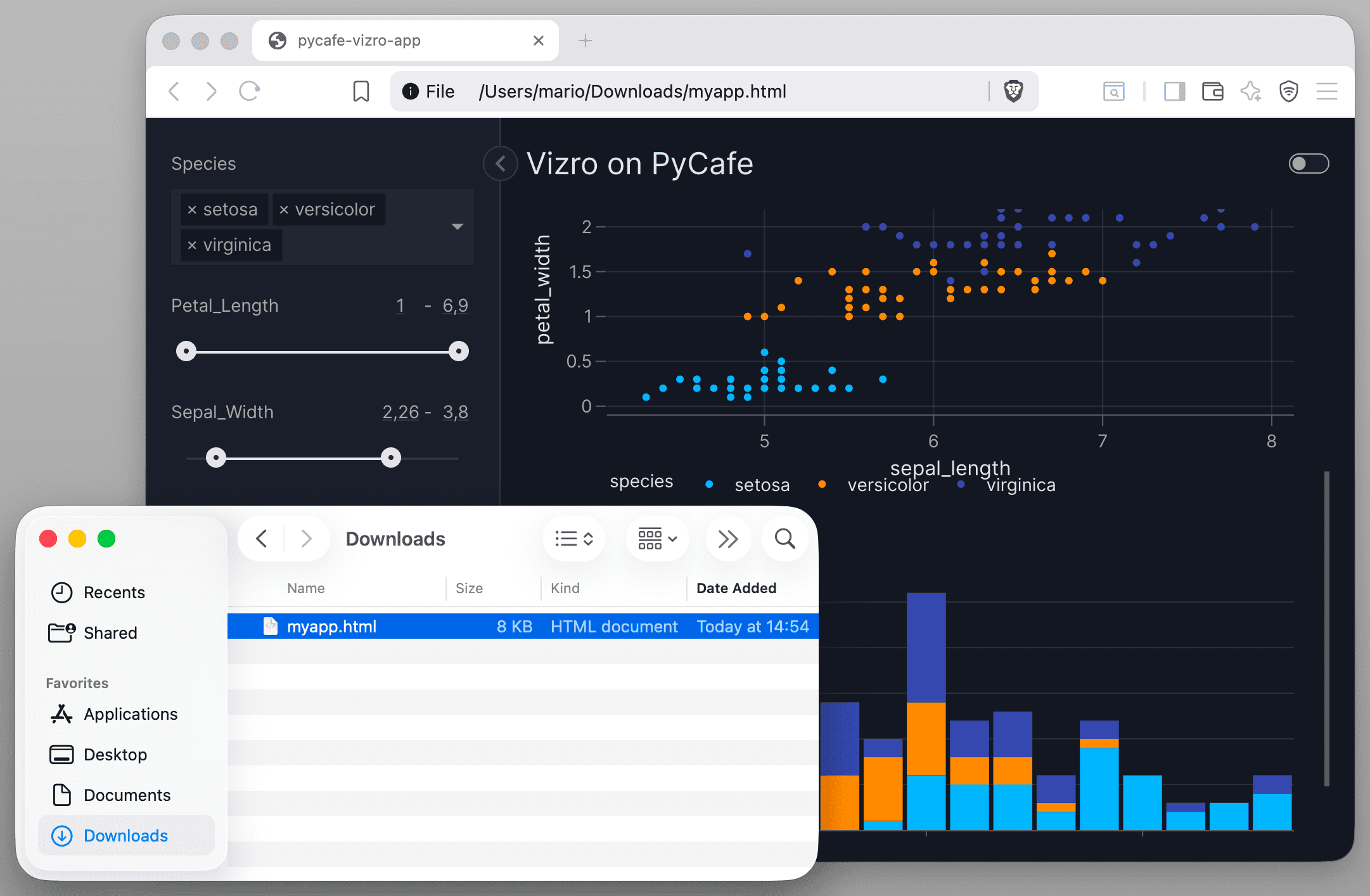
Task: Open Finder search magnifier
Action: 784,539
